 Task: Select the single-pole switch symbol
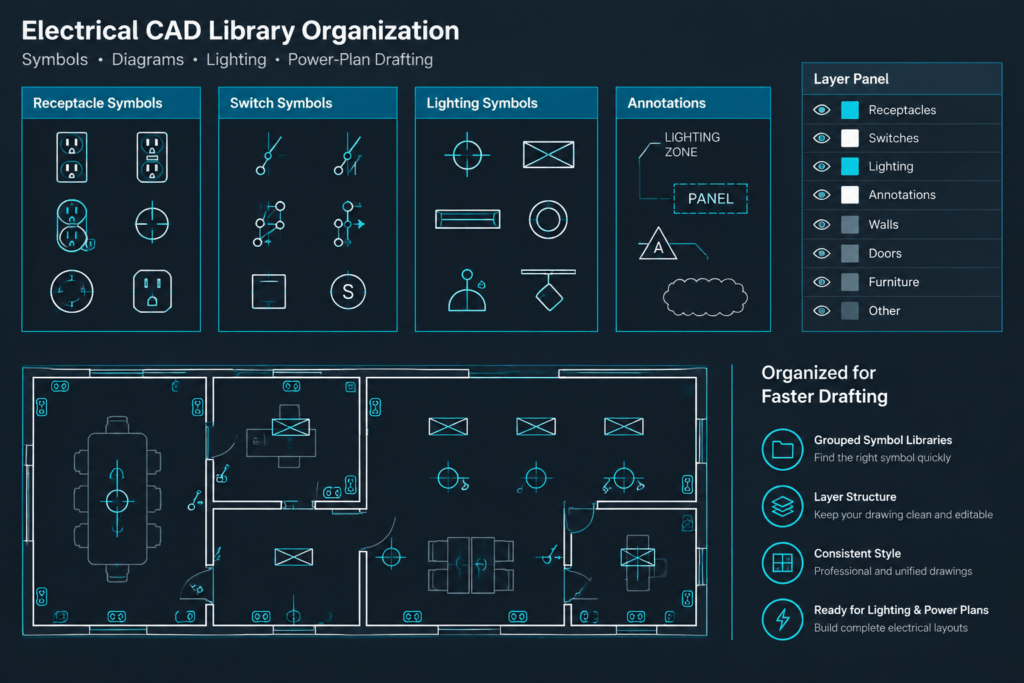click(x=268, y=155)
